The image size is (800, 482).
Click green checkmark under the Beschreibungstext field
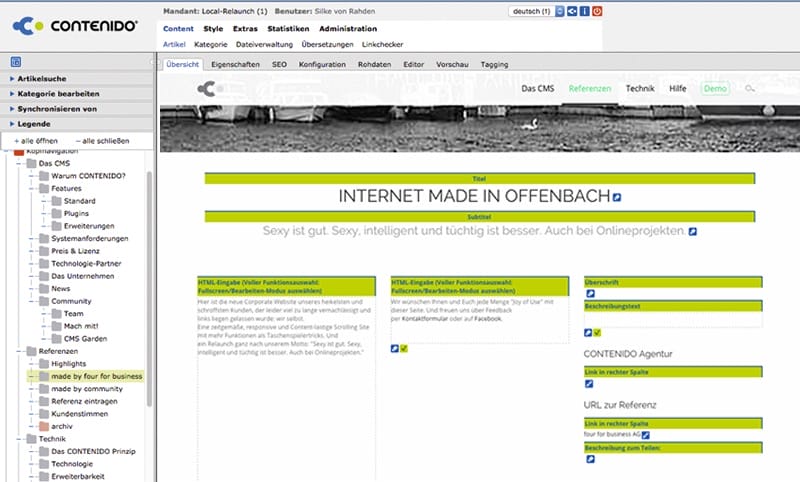coord(597,333)
